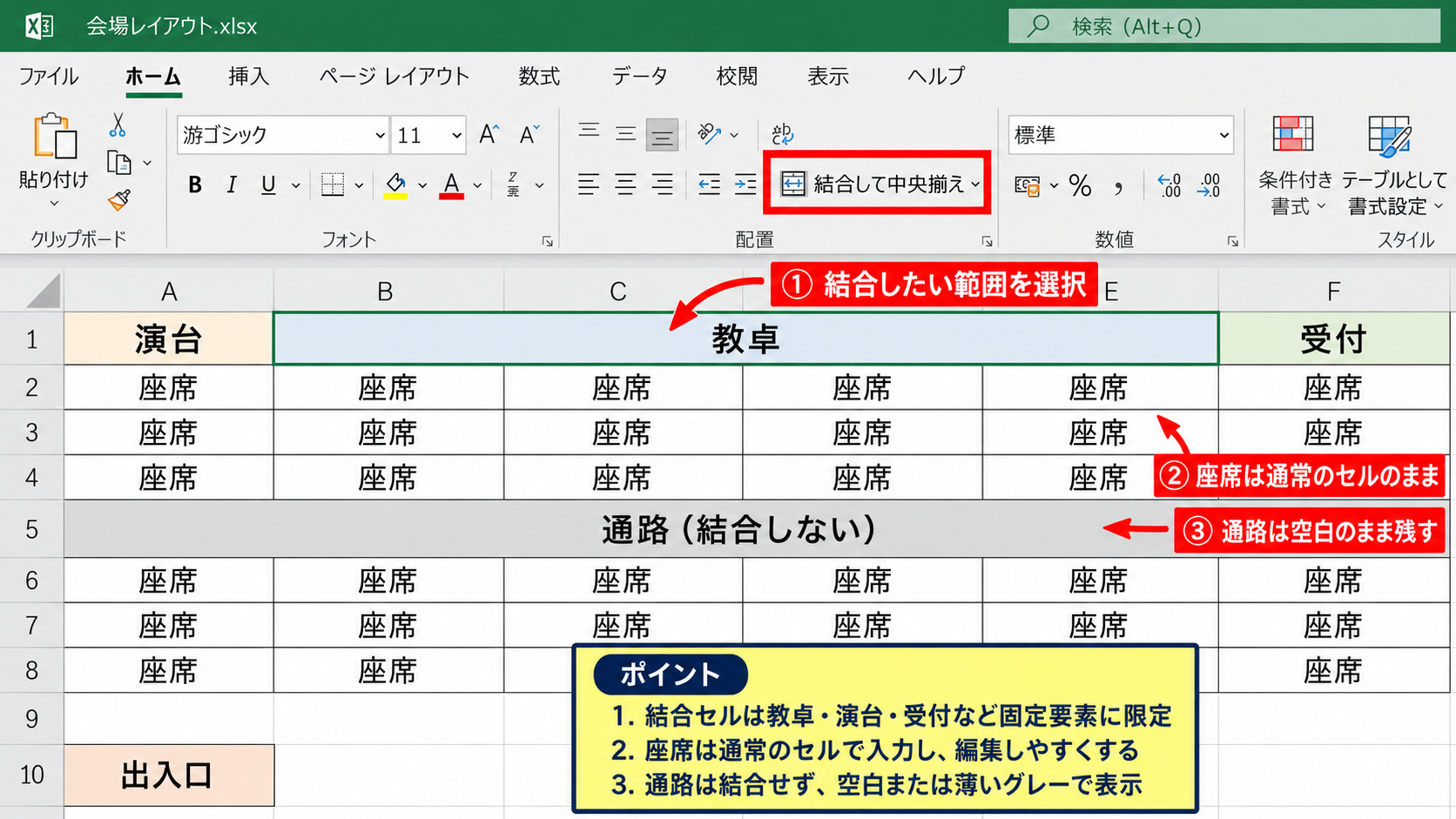Decrease font size with the small A icon
The height and width of the screenshot is (819, 1456).
coord(529,134)
